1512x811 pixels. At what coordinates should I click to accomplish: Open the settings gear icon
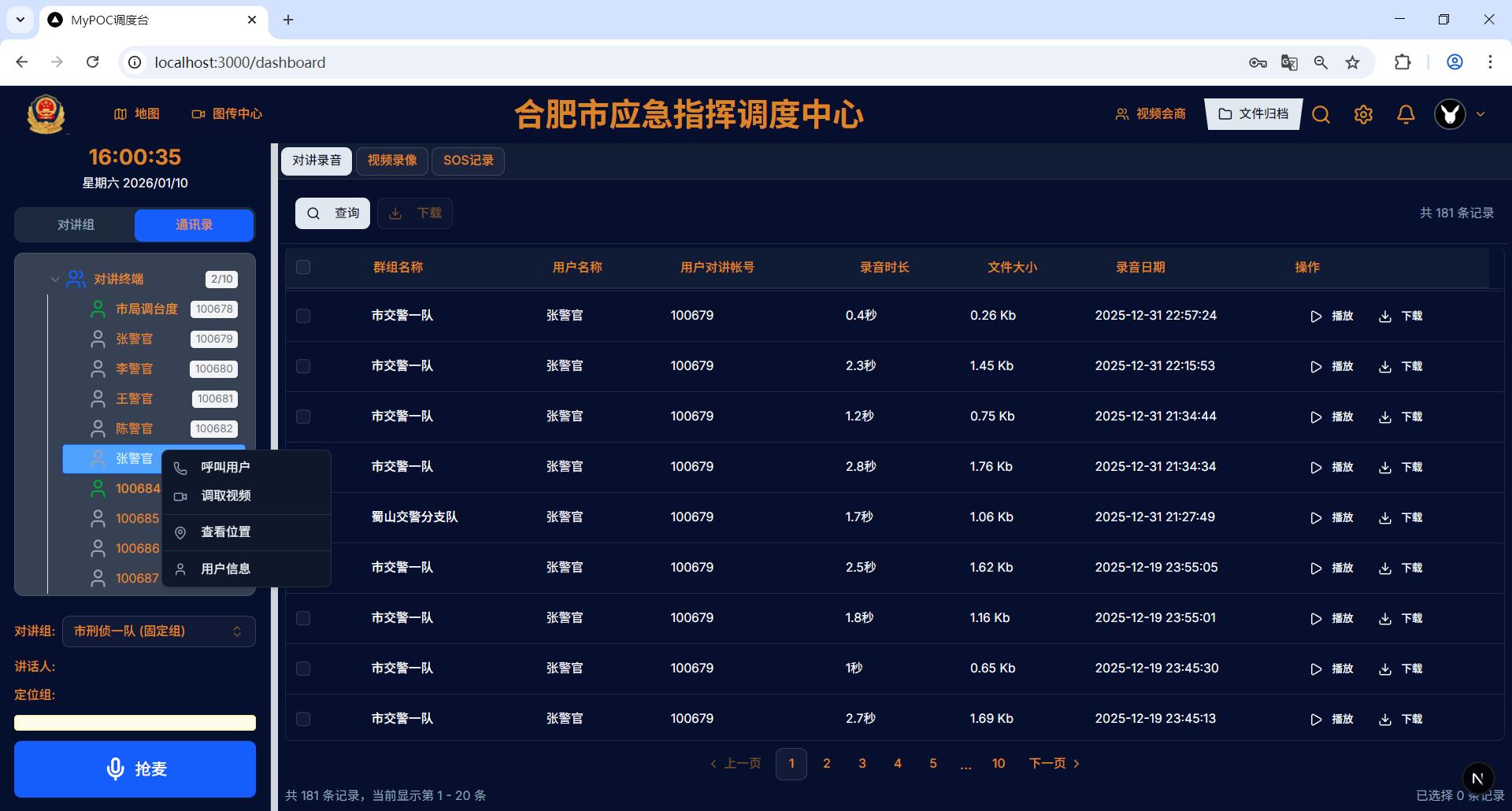tap(1363, 114)
